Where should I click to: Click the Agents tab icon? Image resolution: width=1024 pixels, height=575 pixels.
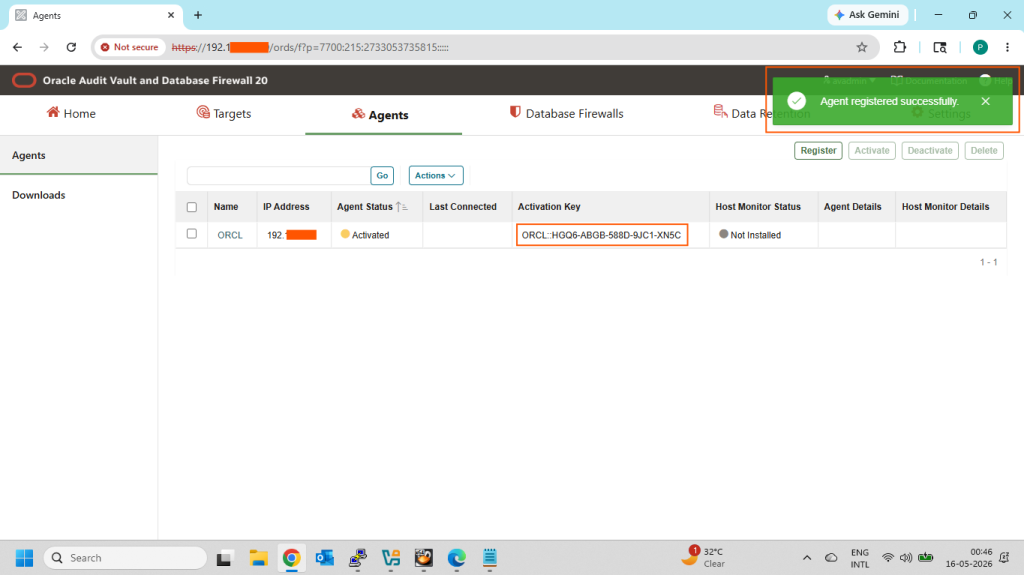point(358,114)
